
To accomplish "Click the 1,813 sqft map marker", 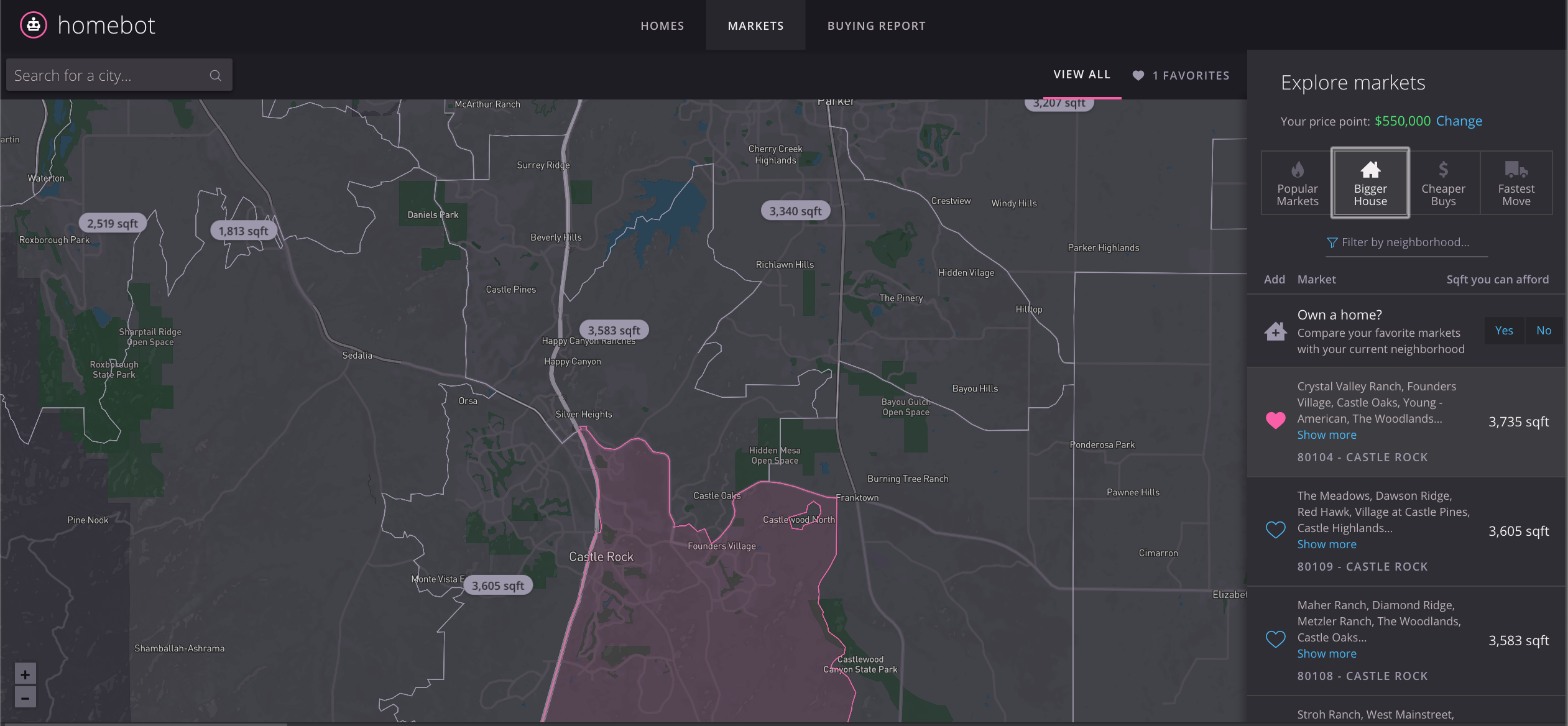I will pyautogui.click(x=243, y=231).
